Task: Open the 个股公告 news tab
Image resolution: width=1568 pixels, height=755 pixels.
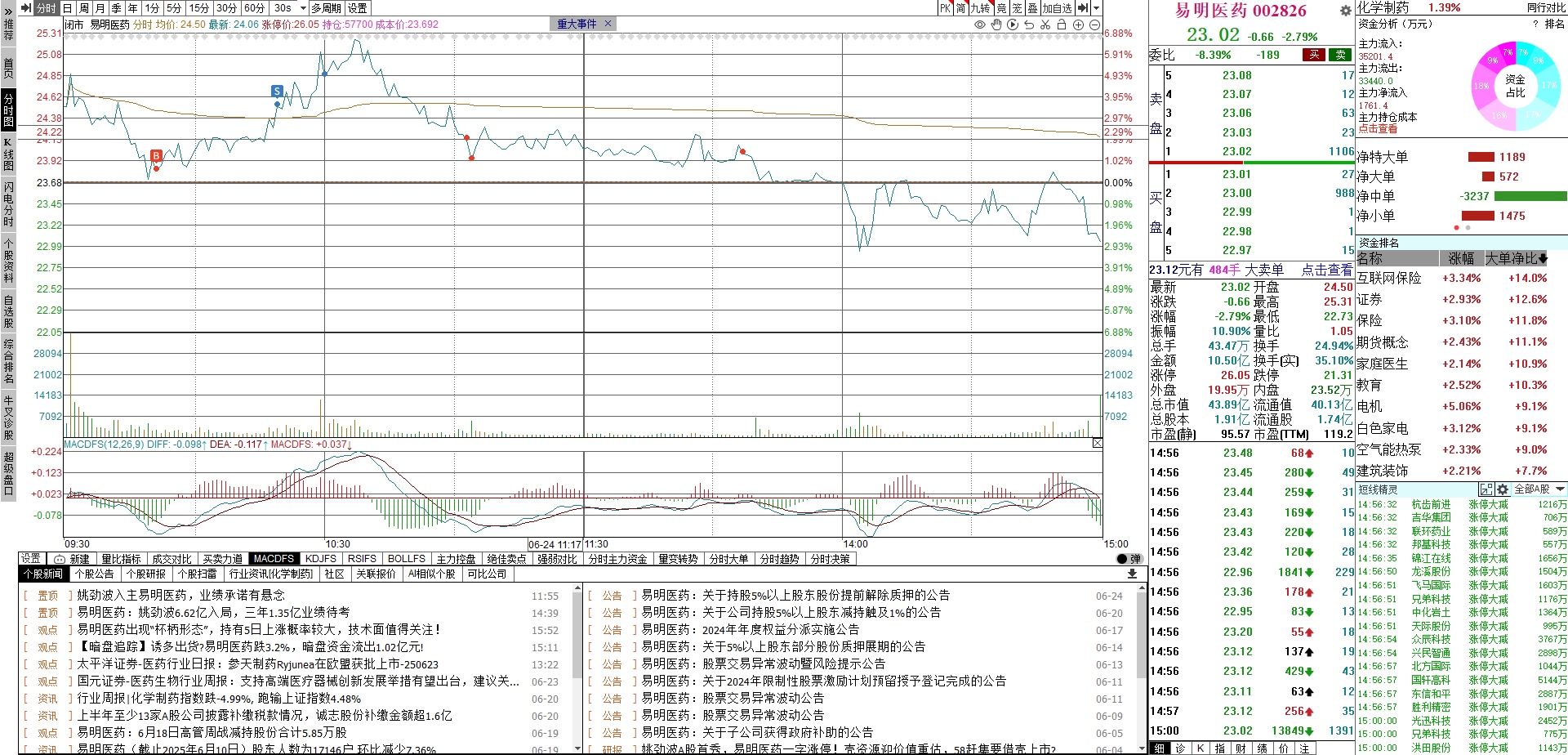Action: (95, 574)
